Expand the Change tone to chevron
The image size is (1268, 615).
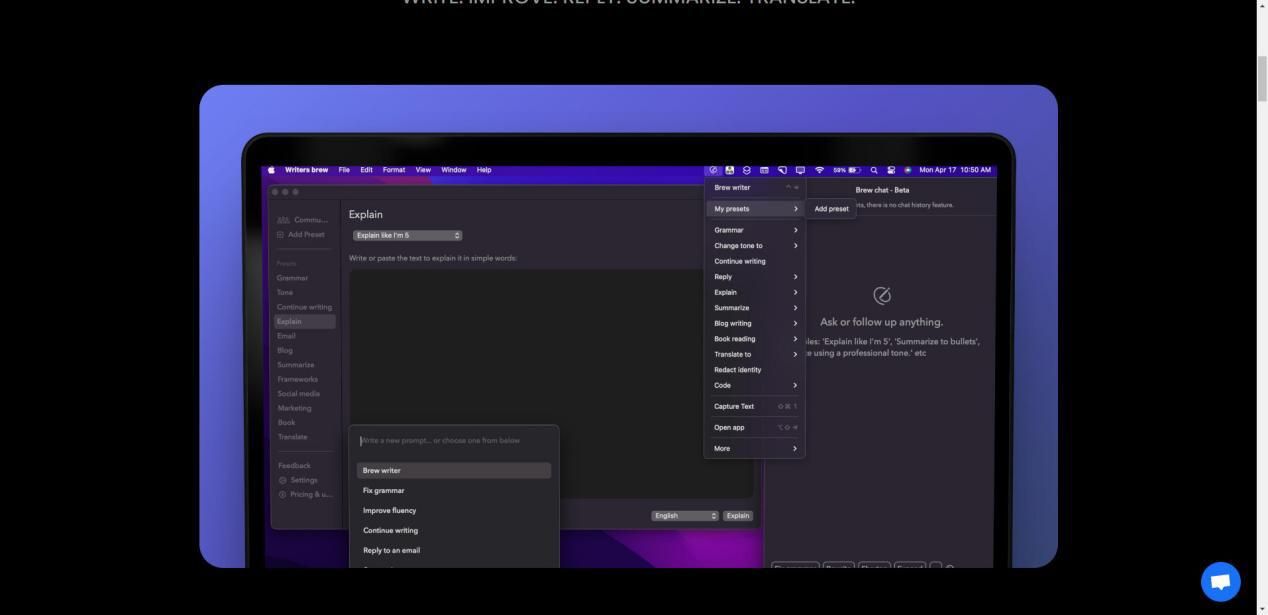tap(796, 246)
